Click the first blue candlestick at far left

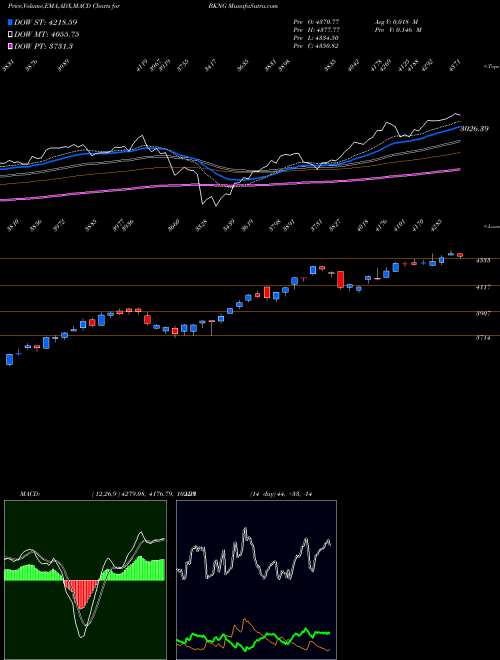click(x=9, y=359)
